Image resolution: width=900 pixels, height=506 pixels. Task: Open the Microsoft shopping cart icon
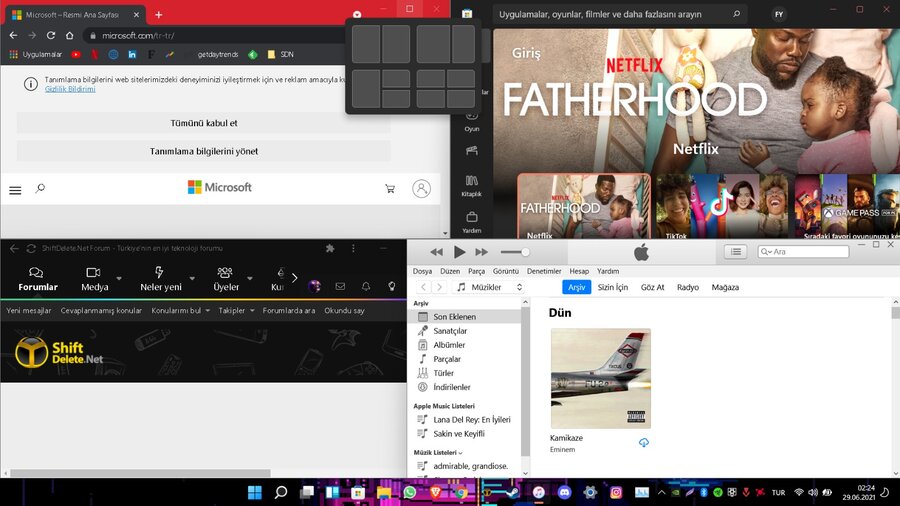click(390, 188)
